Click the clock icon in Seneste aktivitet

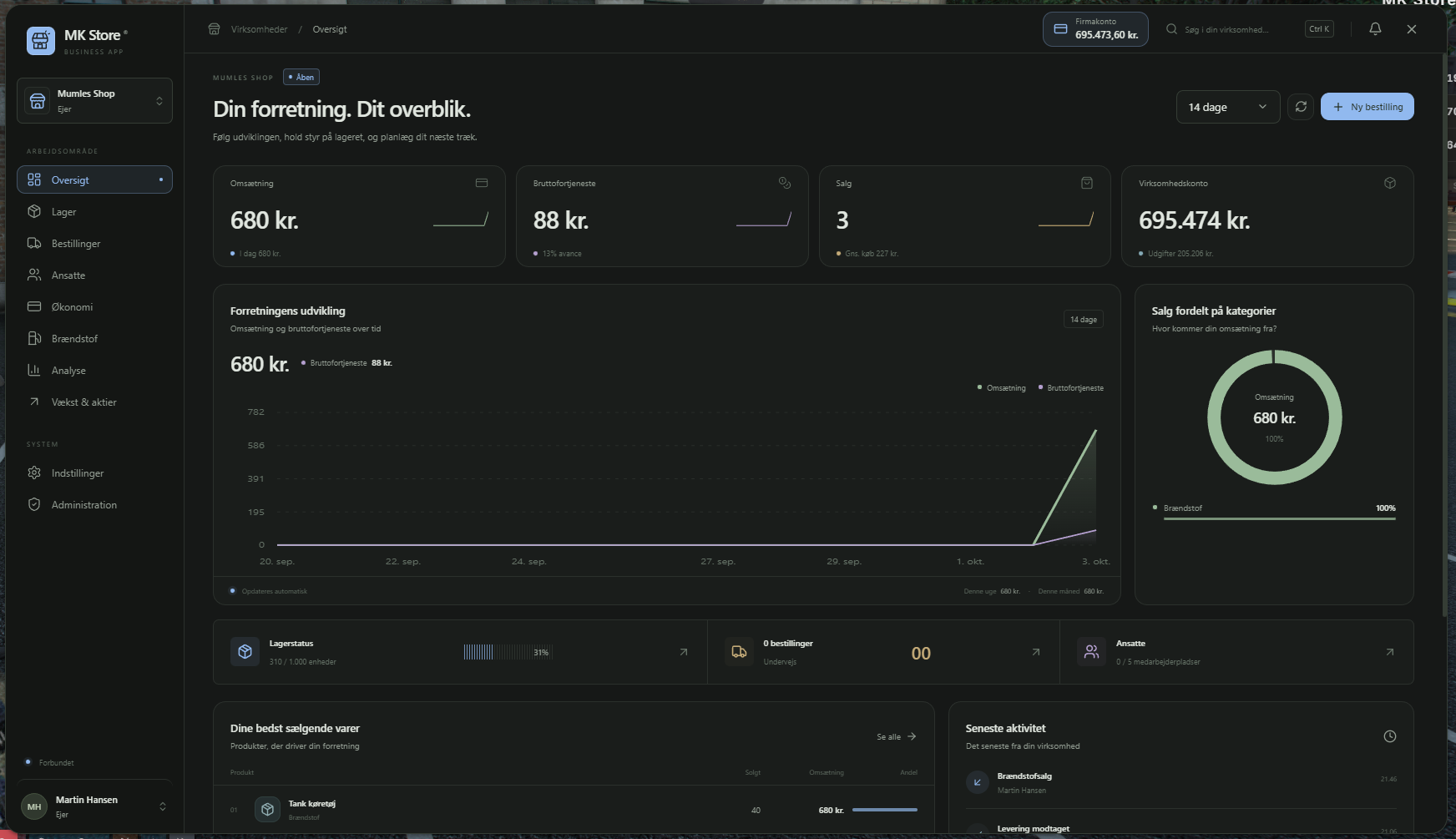point(1390,736)
